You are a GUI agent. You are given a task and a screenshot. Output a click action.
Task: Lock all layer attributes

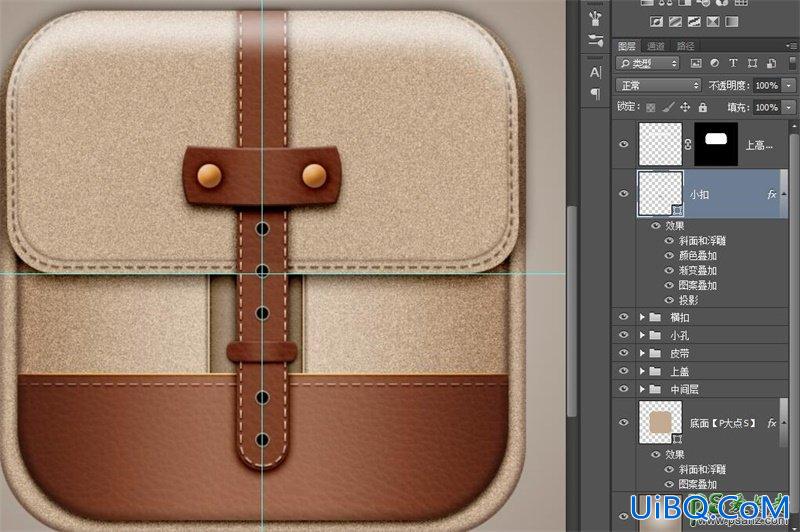coord(703,107)
